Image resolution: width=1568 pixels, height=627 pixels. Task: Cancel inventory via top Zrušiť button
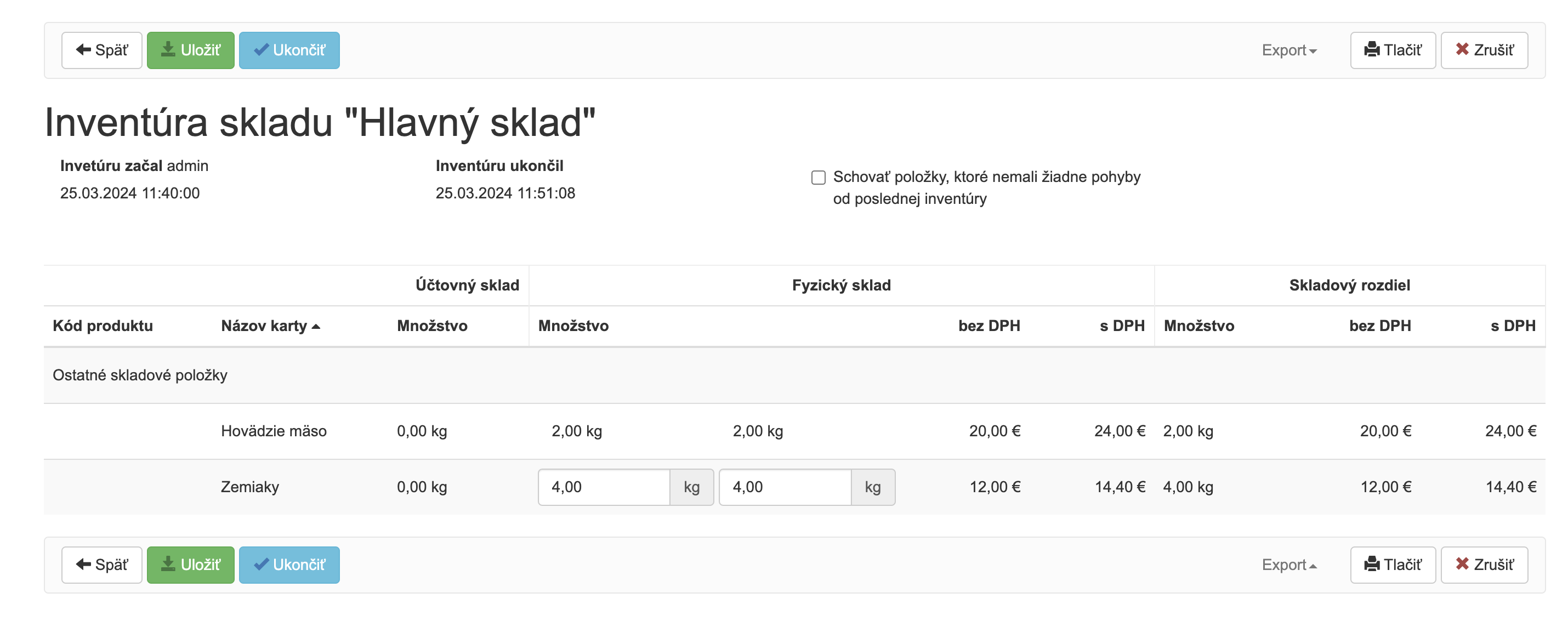point(1484,50)
